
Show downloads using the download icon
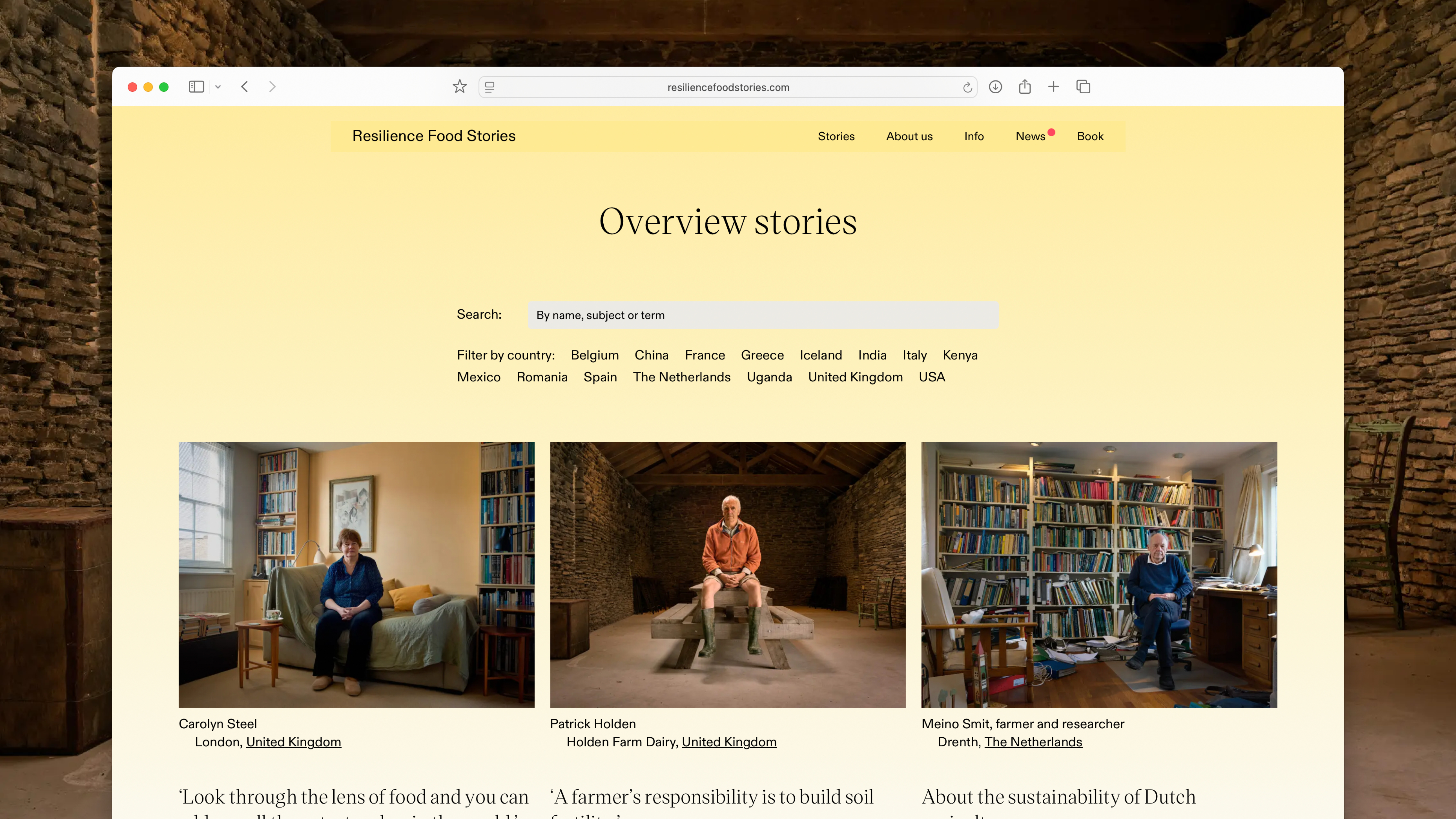[x=995, y=87]
